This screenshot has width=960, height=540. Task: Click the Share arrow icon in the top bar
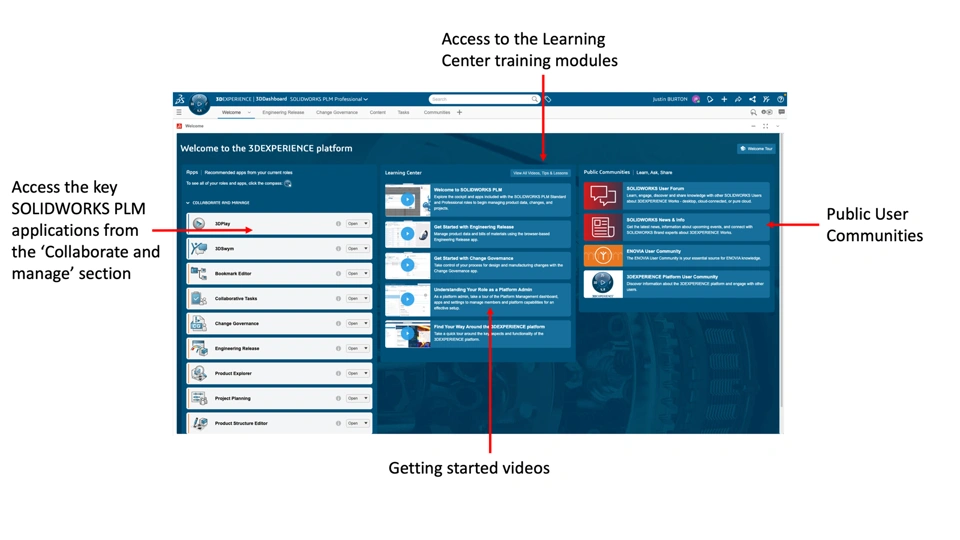[738, 99]
